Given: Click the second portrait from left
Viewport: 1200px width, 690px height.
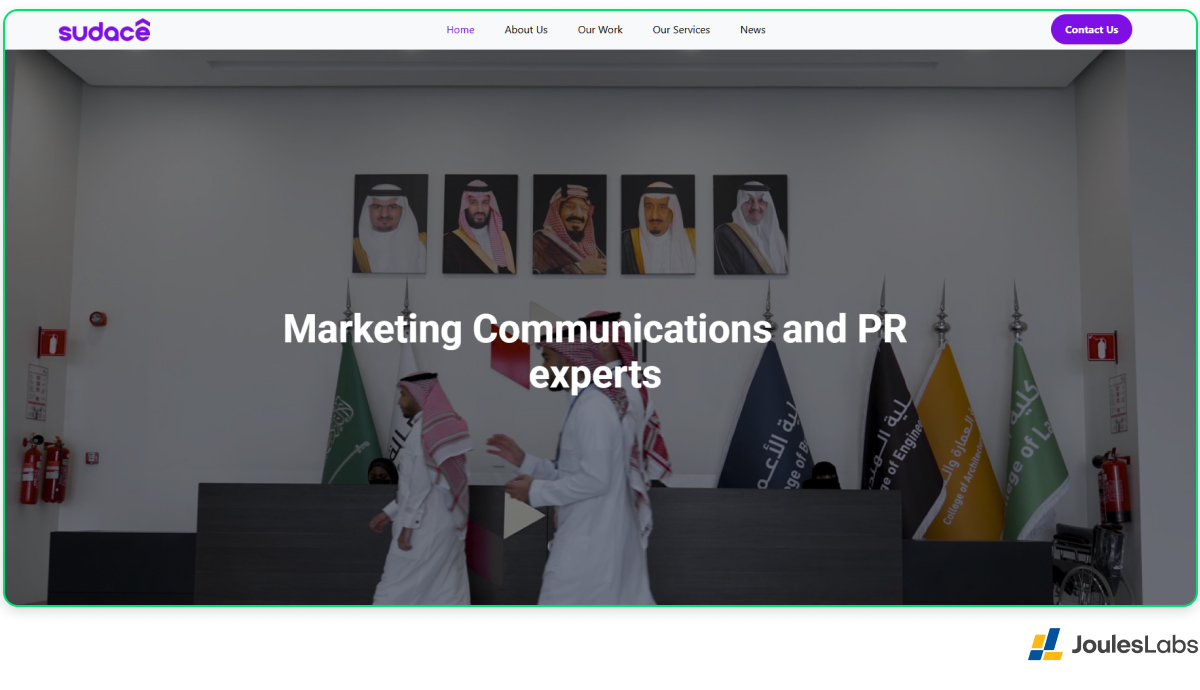Looking at the screenshot, I should 480,224.
